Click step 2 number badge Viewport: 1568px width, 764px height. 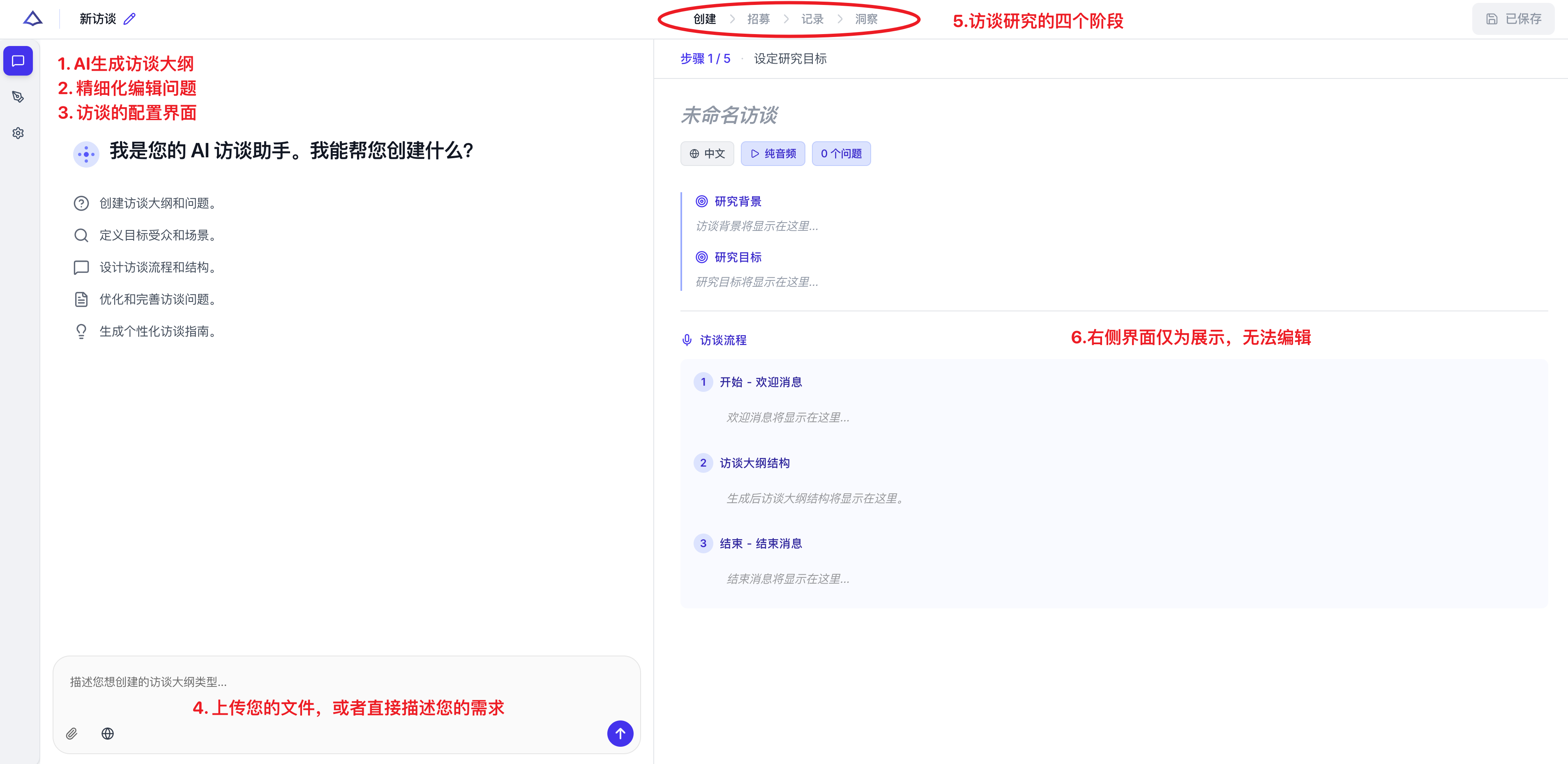pos(703,463)
